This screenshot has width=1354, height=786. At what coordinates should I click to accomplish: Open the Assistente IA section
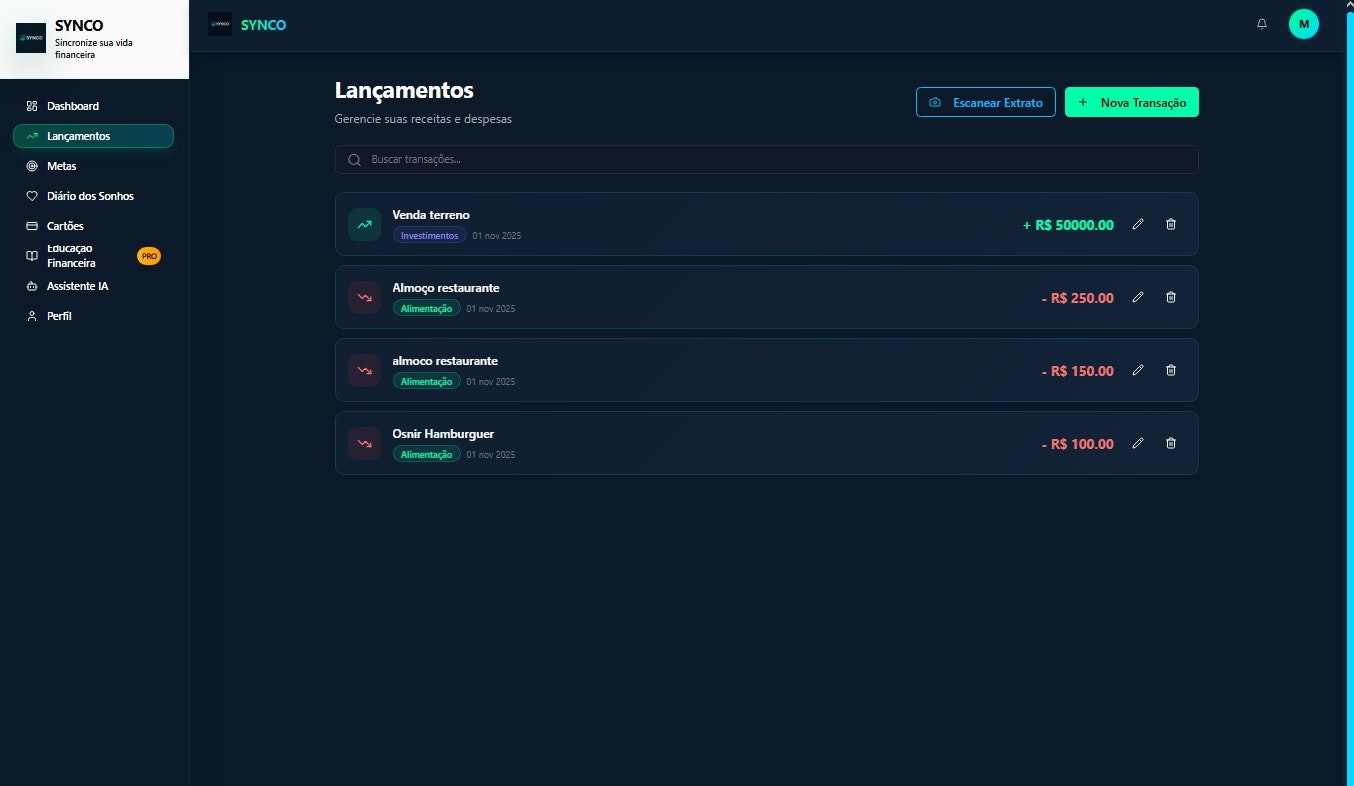[80, 286]
